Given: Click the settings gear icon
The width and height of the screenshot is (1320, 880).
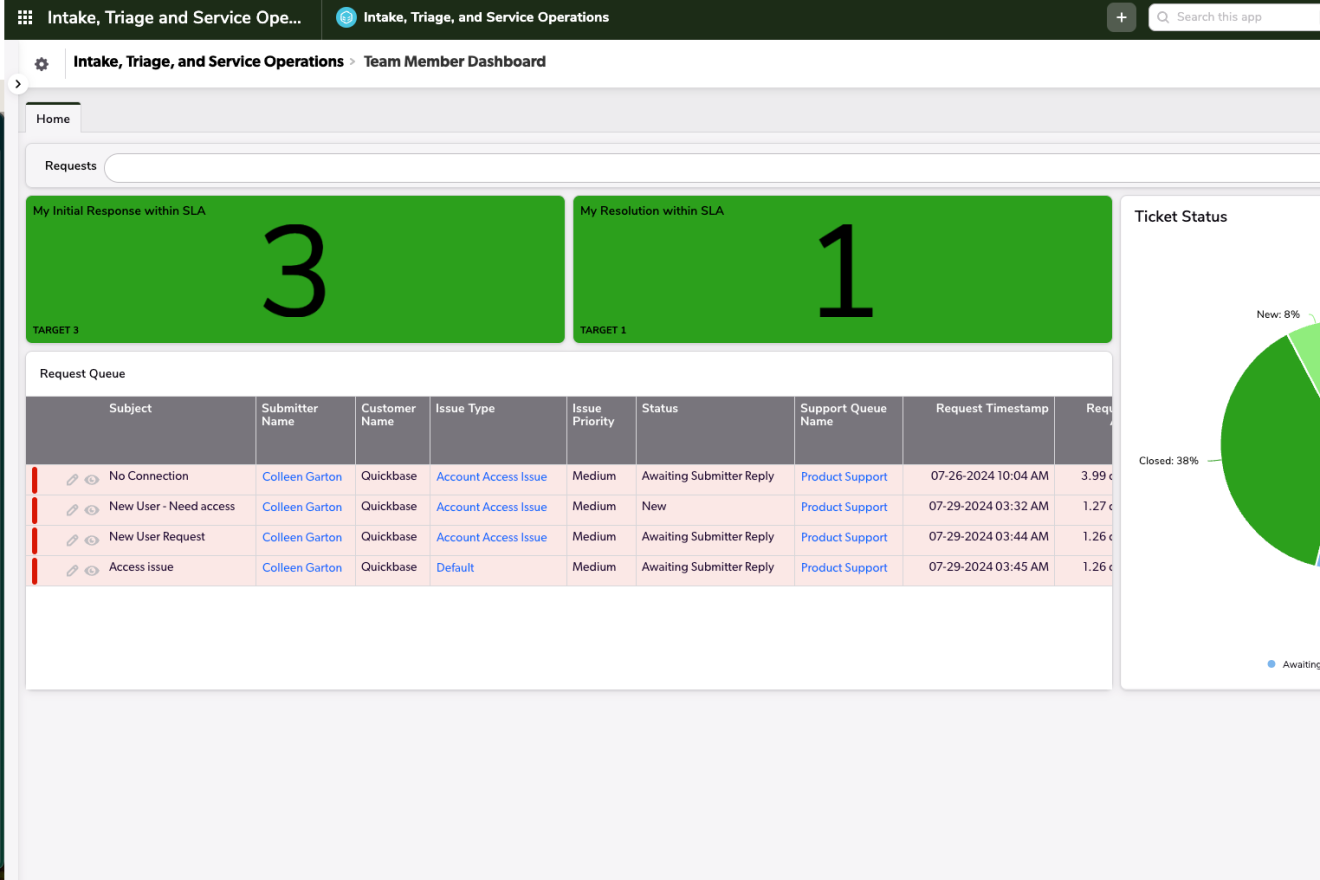Looking at the screenshot, I should click(41, 64).
